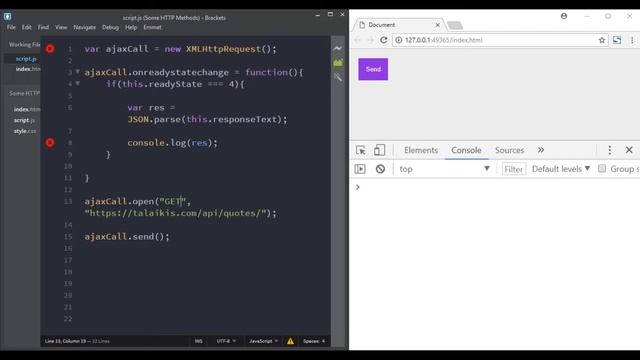This screenshot has height=360, width=640.
Task: Open style.css in the project tree
Action: click(25, 131)
